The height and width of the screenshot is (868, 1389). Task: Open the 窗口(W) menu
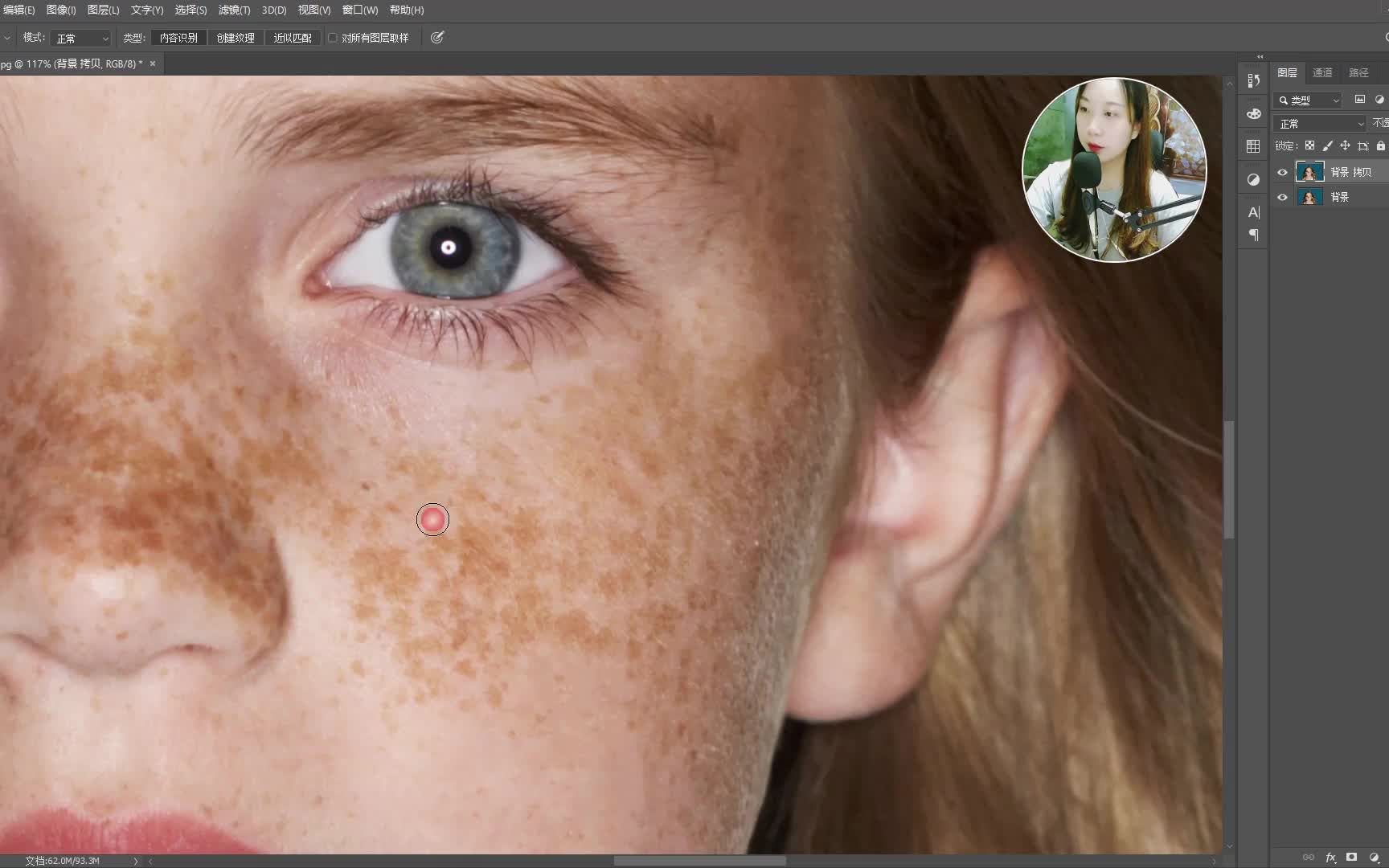(x=360, y=10)
